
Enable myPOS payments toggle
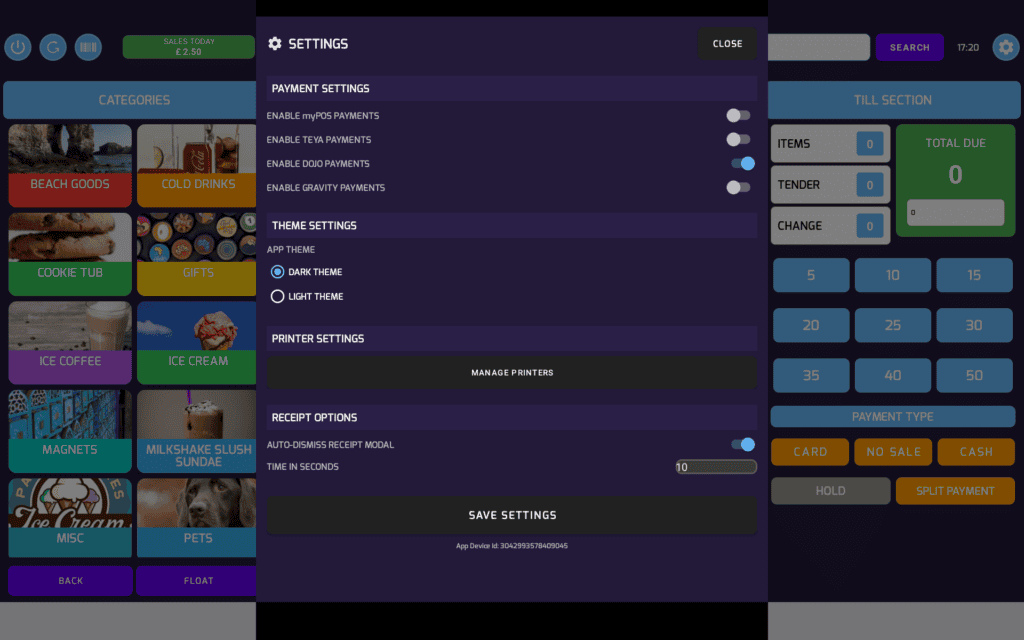(x=739, y=116)
